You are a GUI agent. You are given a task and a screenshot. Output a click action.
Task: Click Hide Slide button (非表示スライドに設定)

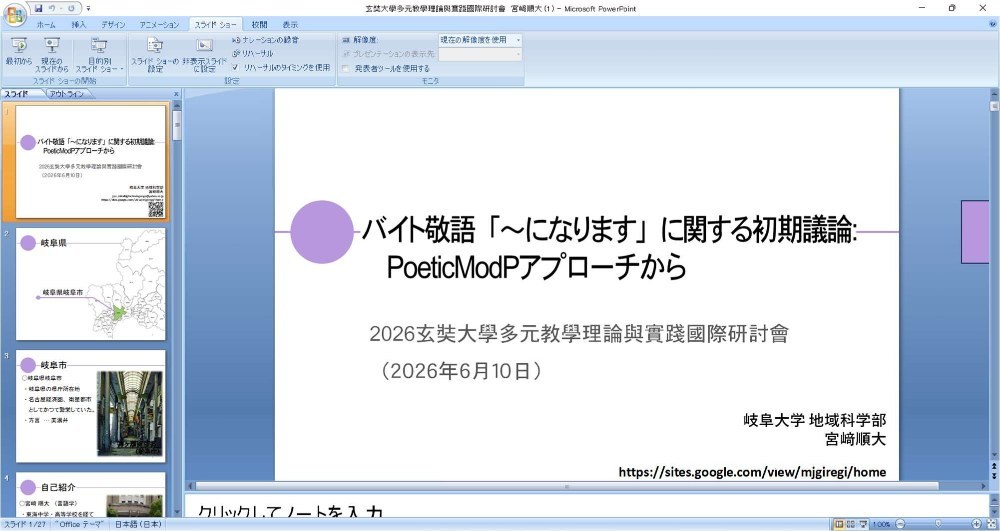coord(204,54)
